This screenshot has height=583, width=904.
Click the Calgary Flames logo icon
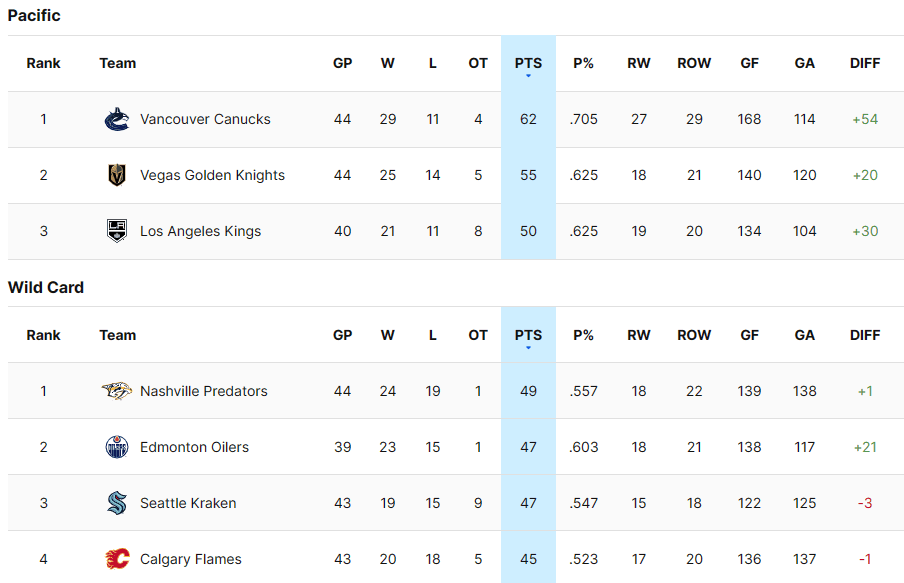pos(117,559)
